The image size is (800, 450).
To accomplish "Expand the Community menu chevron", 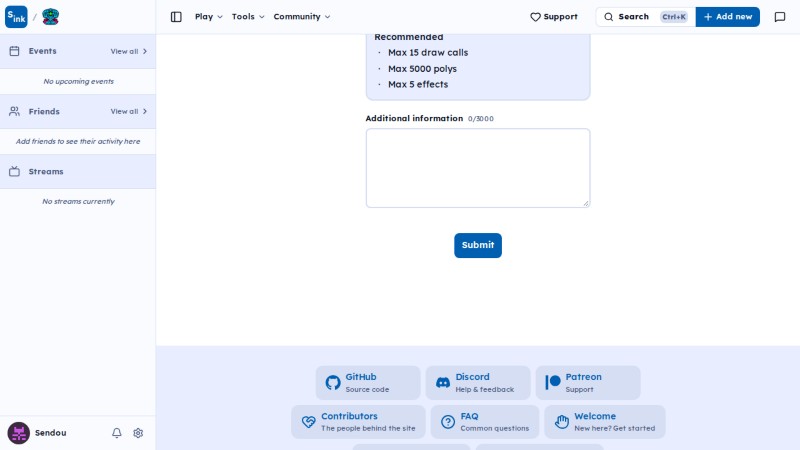I will click(x=328, y=17).
